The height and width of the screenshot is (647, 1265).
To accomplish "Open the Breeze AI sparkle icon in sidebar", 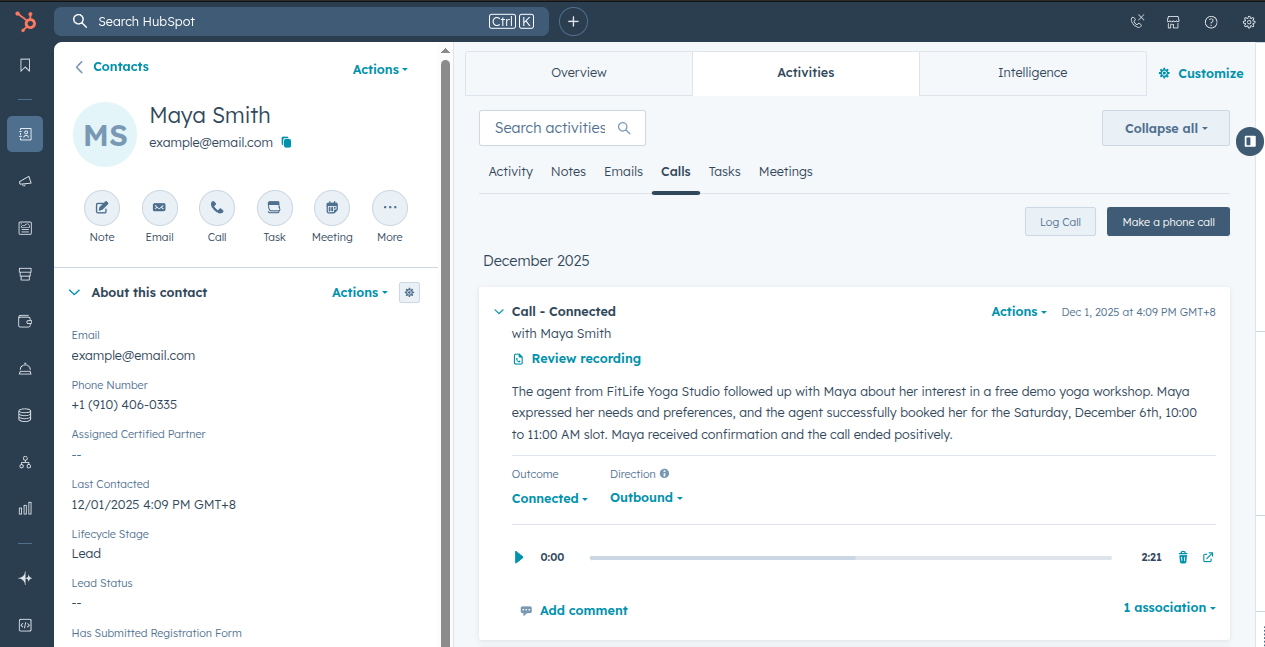I will pyautogui.click(x=25, y=578).
